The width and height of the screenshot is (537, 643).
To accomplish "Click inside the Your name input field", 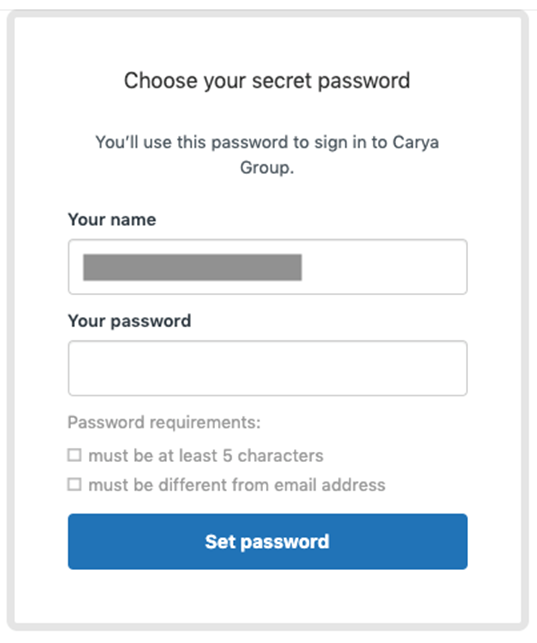I will pyautogui.click(x=267, y=267).
